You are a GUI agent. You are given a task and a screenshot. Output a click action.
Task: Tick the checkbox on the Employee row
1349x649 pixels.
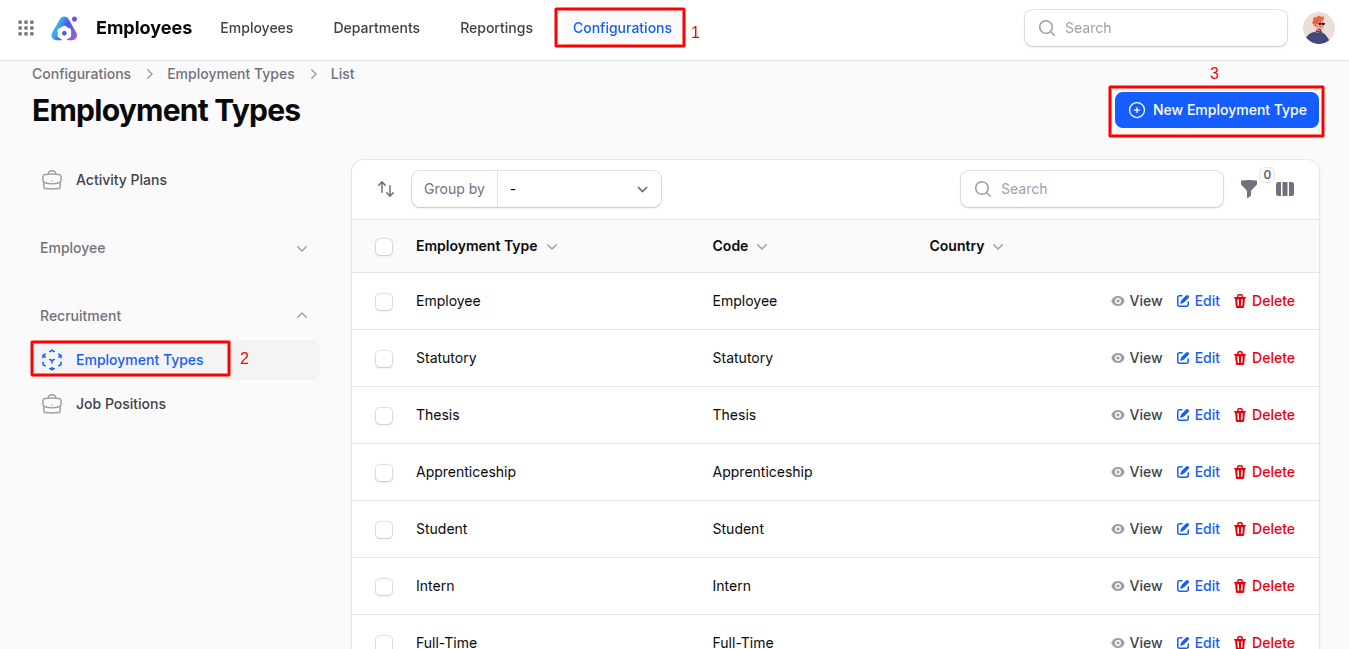pos(384,300)
